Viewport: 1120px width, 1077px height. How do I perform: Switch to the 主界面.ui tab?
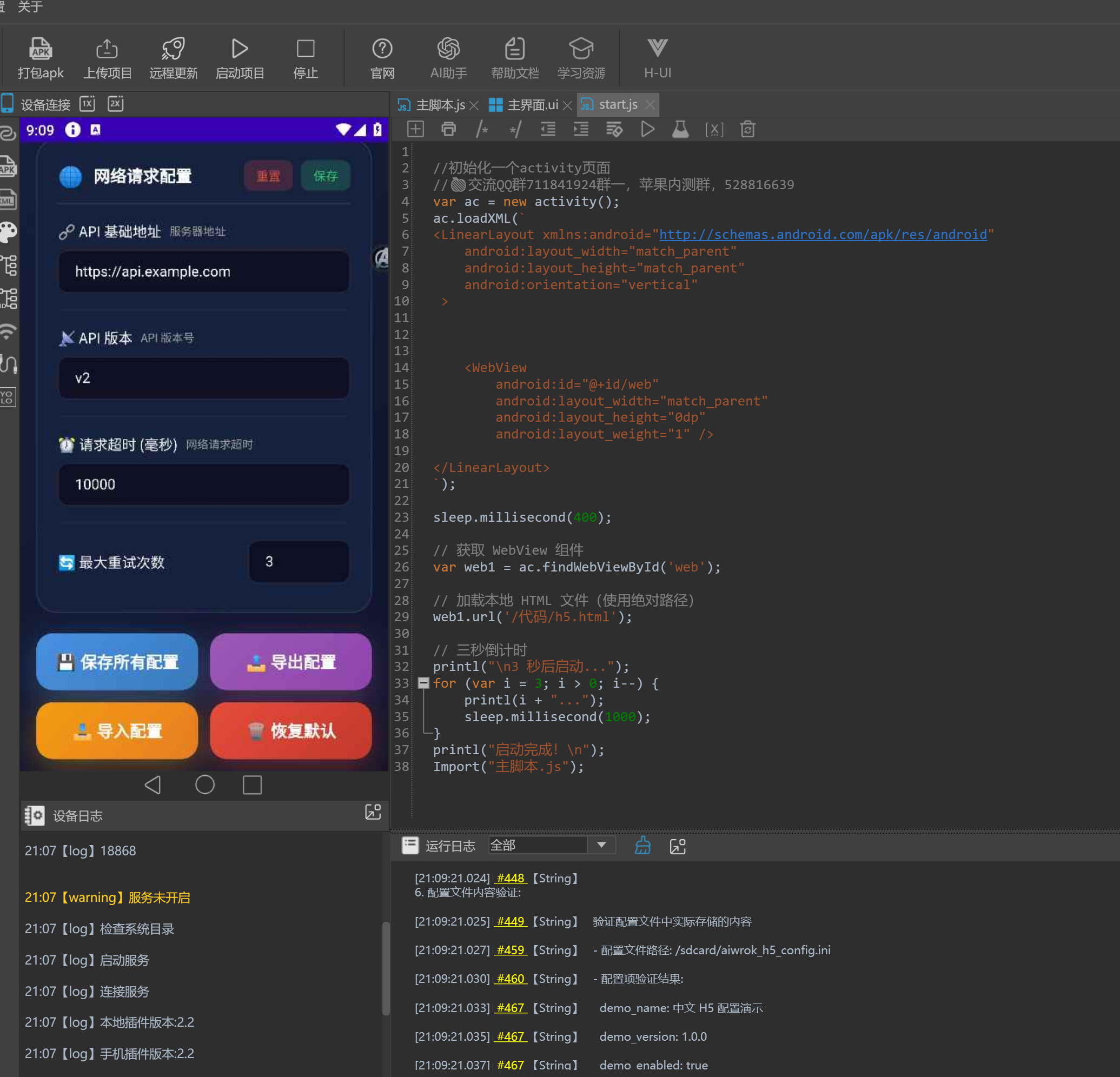[x=532, y=105]
